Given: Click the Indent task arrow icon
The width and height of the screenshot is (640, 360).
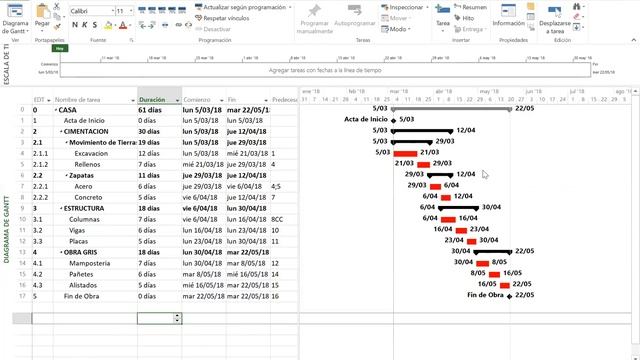Looking at the screenshot, I should [151, 25].
